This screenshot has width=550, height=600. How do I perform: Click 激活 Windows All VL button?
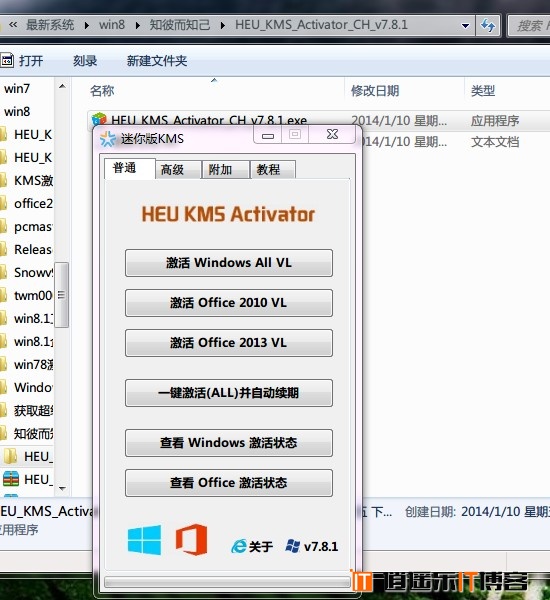[228, 262]
